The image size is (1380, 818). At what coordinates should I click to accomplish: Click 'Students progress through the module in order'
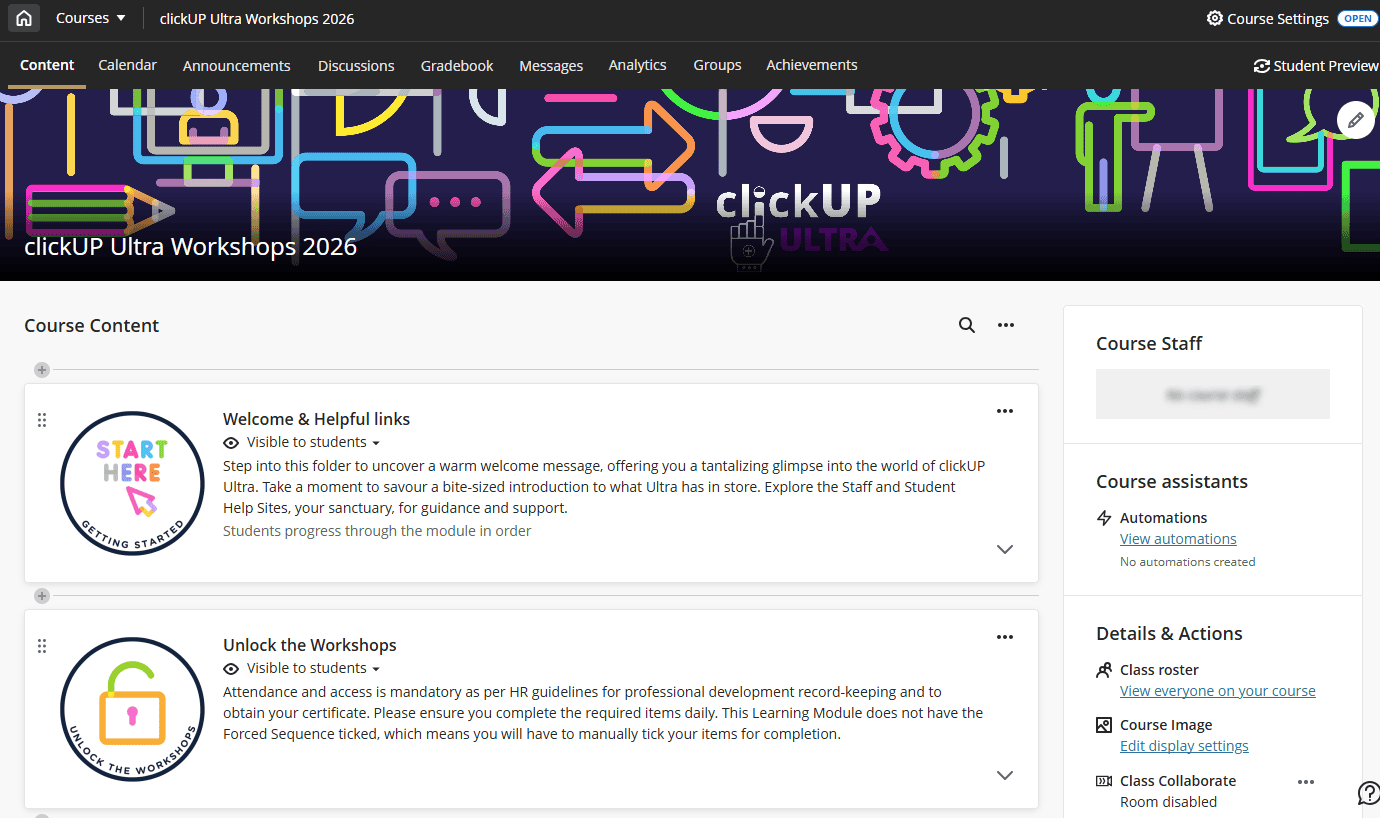pyautogui.click(x=377, y=531)
